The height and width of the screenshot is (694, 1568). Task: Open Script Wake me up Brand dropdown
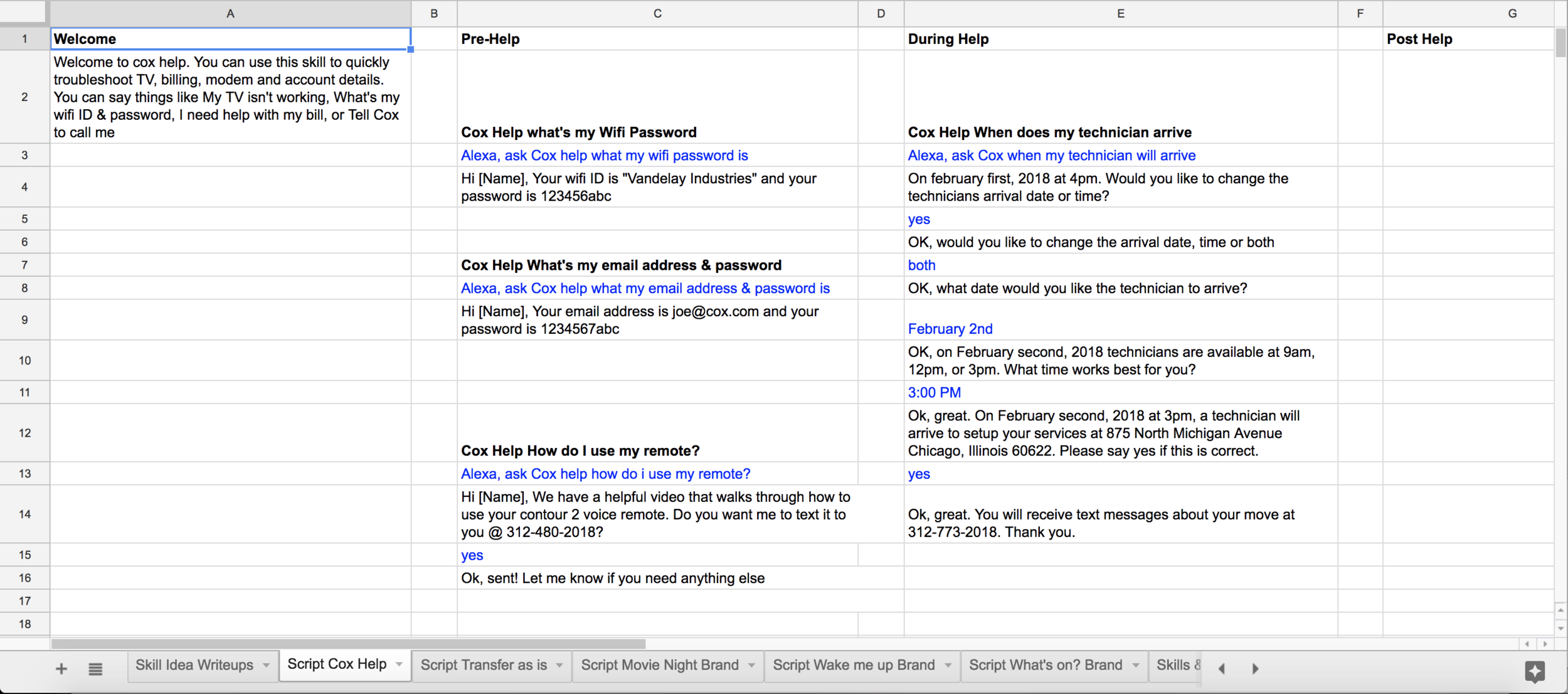(x=948, y=665)
